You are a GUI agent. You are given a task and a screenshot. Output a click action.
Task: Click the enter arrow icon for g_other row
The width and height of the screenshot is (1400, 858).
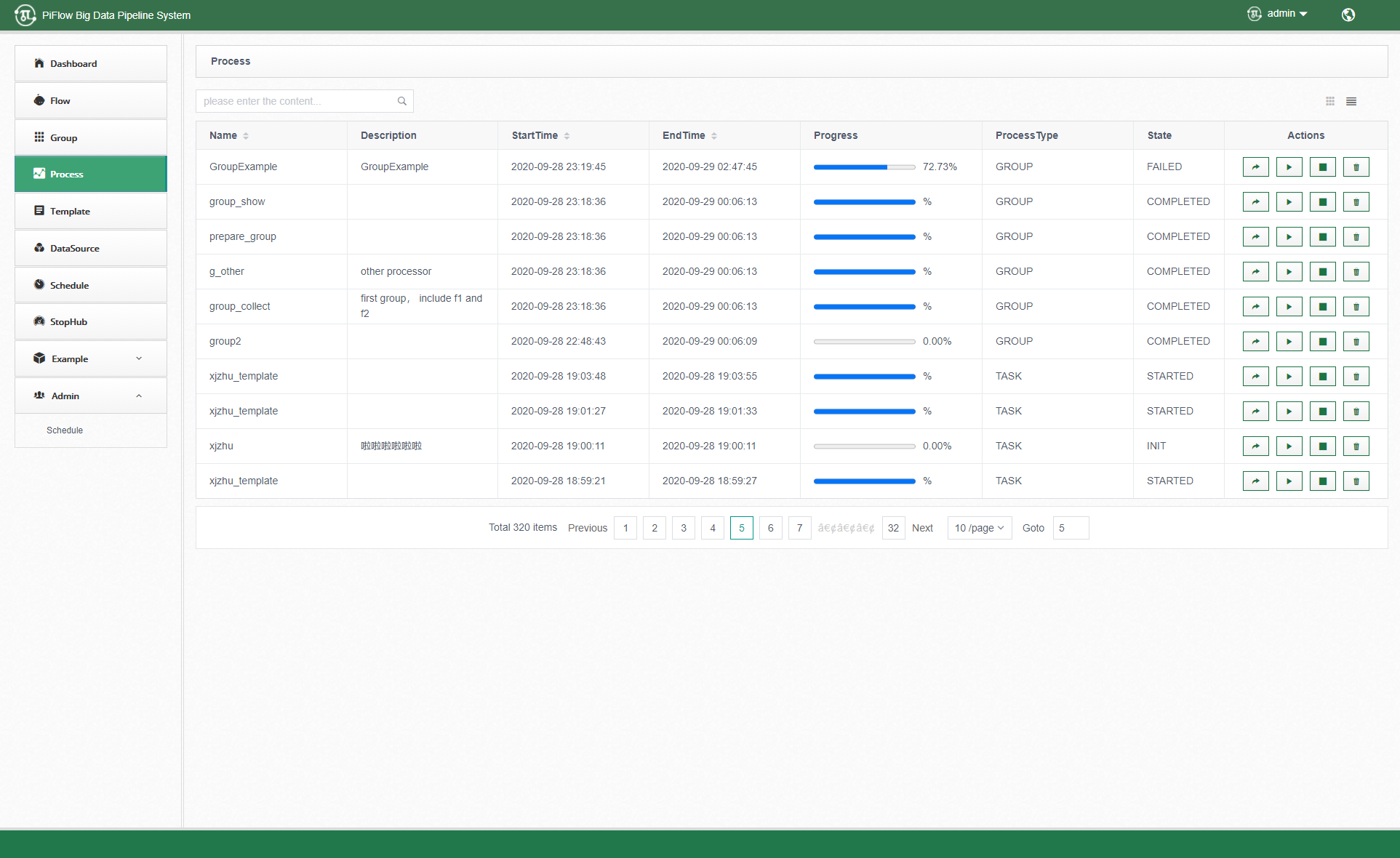pyautogui.click(x=1255, y=272)
